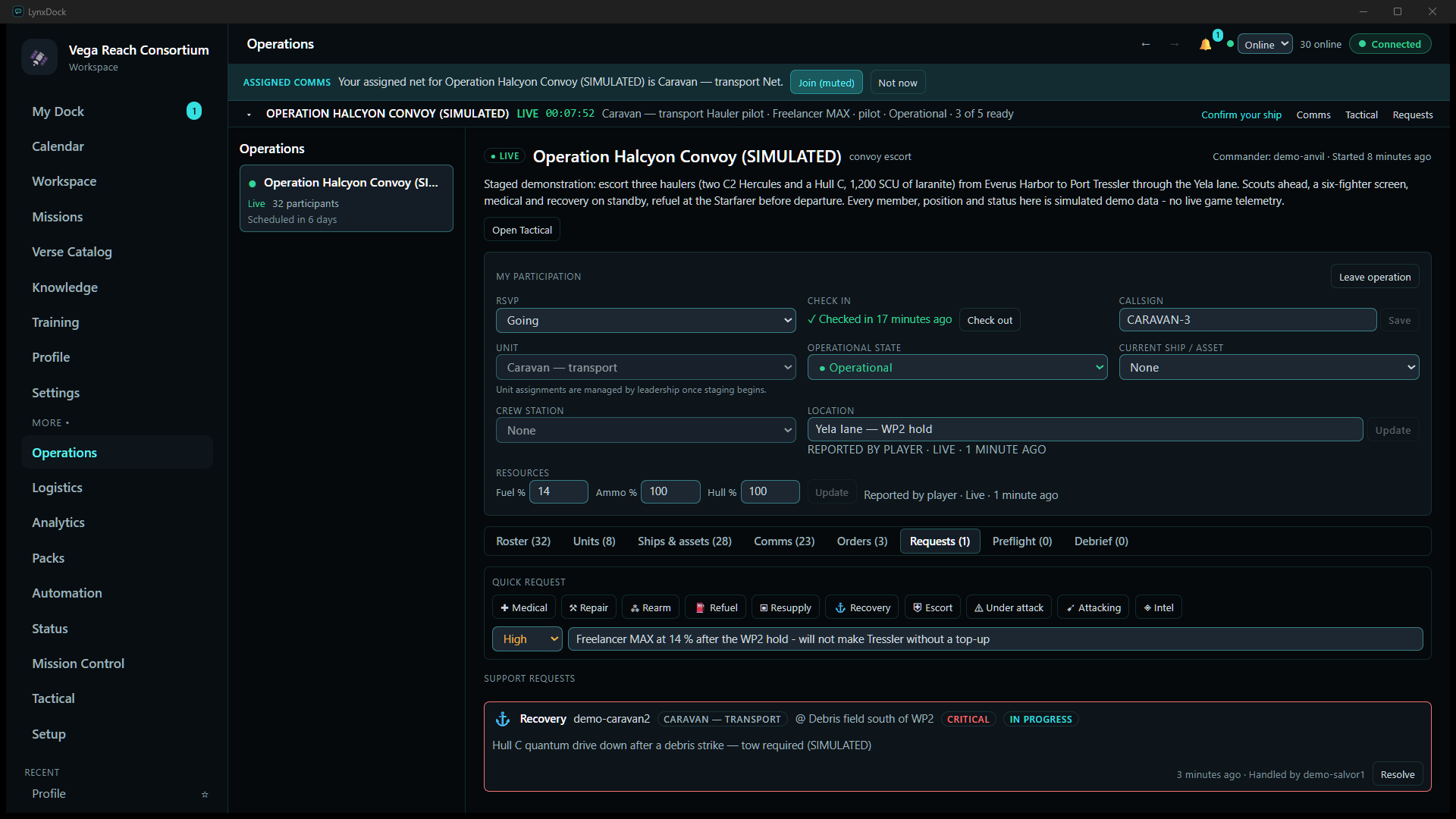Go back with the left arrow
The height and width of the screenshot is (819, 1456).
[x=1146, y=45]
